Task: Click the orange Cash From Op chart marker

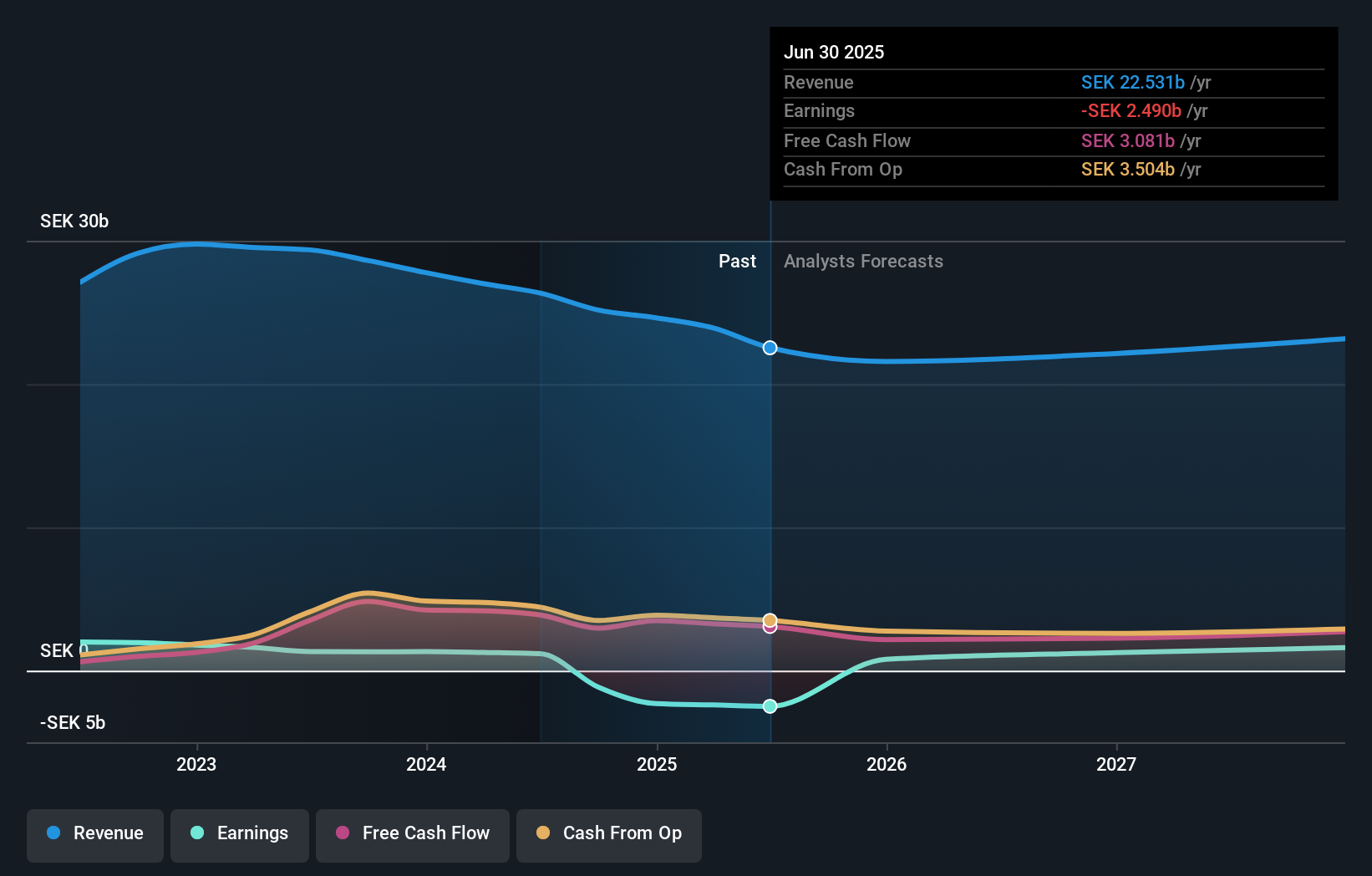Action: point(770,620)
